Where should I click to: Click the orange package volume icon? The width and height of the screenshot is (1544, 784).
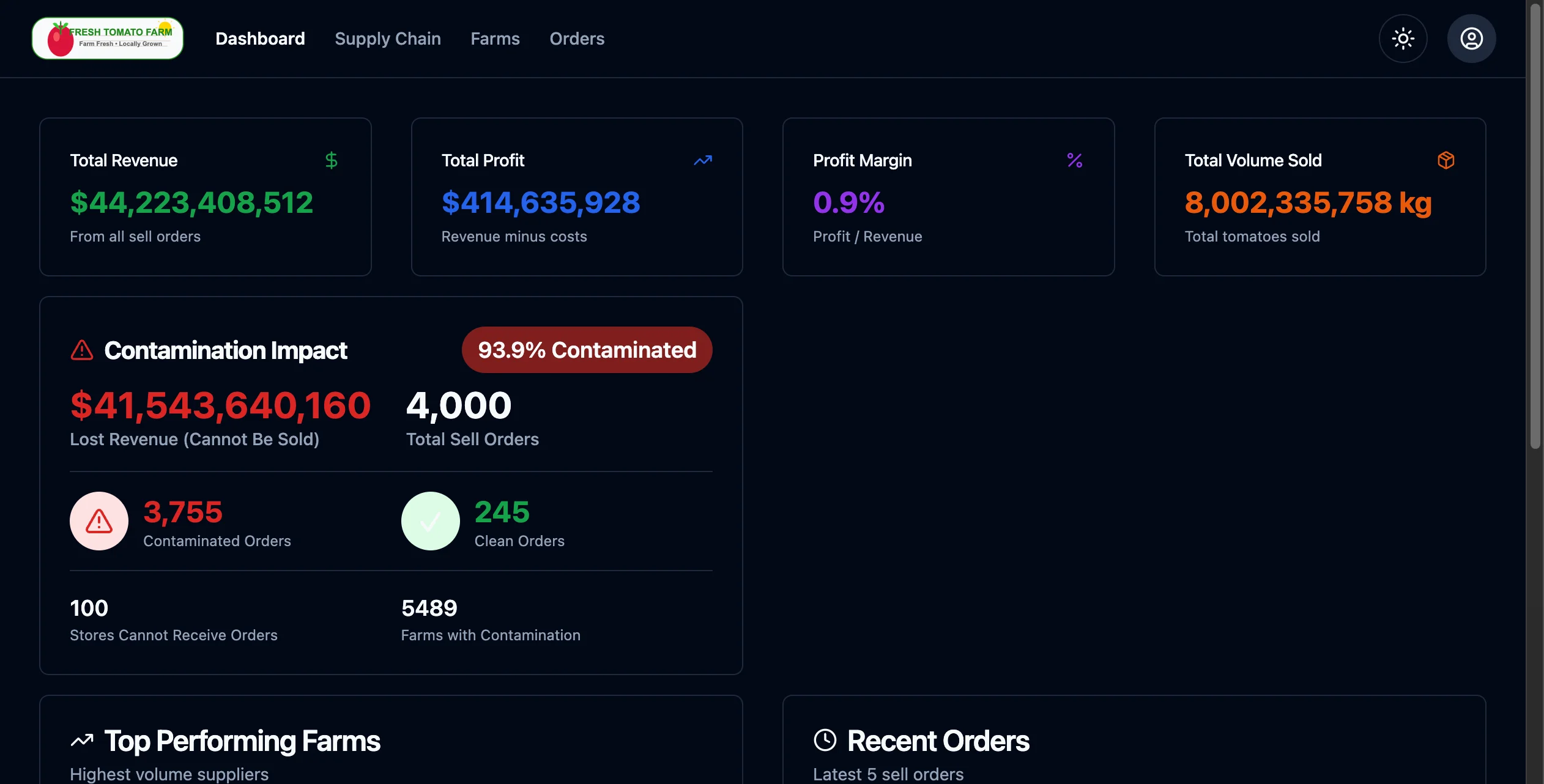click(1446, 160)
